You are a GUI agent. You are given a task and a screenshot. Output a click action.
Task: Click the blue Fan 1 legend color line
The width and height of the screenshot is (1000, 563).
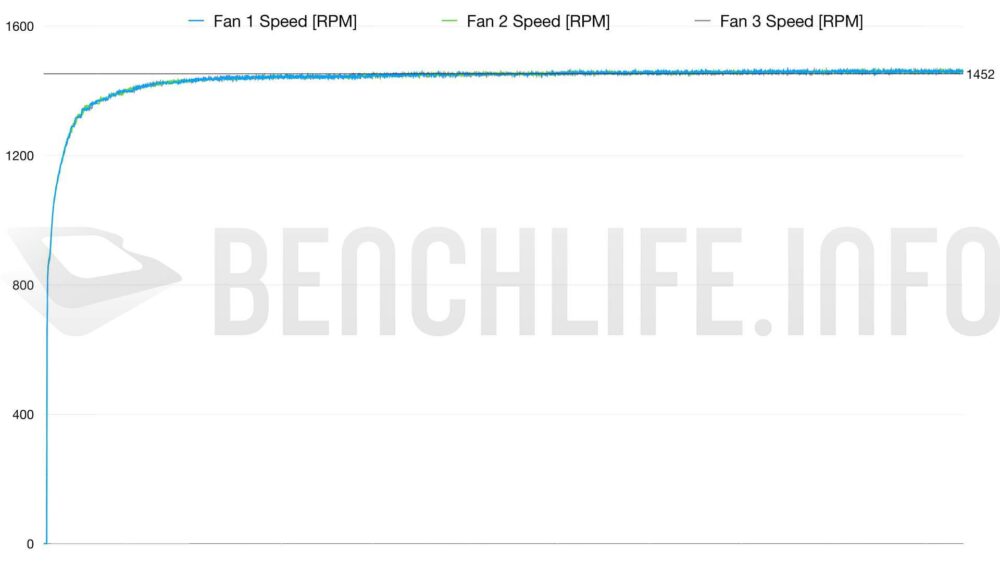coord(196,21)
